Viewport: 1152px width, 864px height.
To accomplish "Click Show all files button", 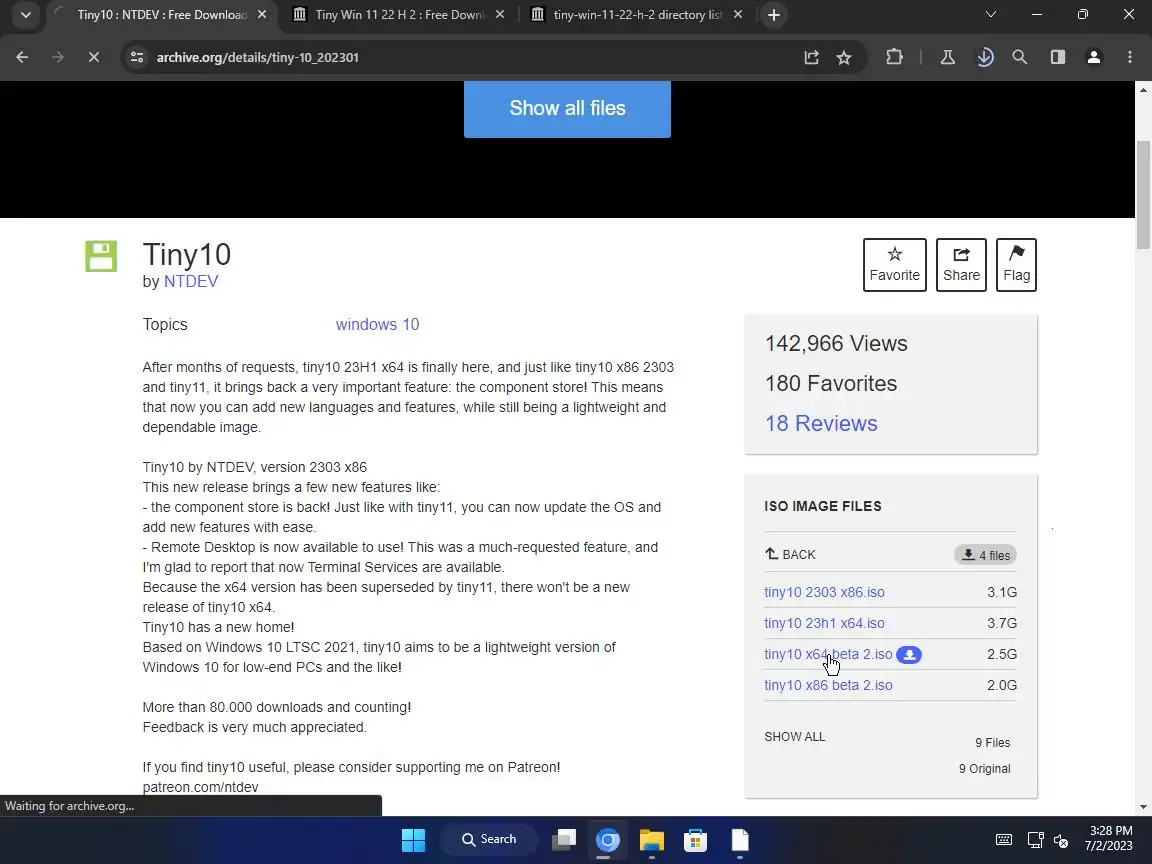I will pyautogui.click(x=567, y=108).
